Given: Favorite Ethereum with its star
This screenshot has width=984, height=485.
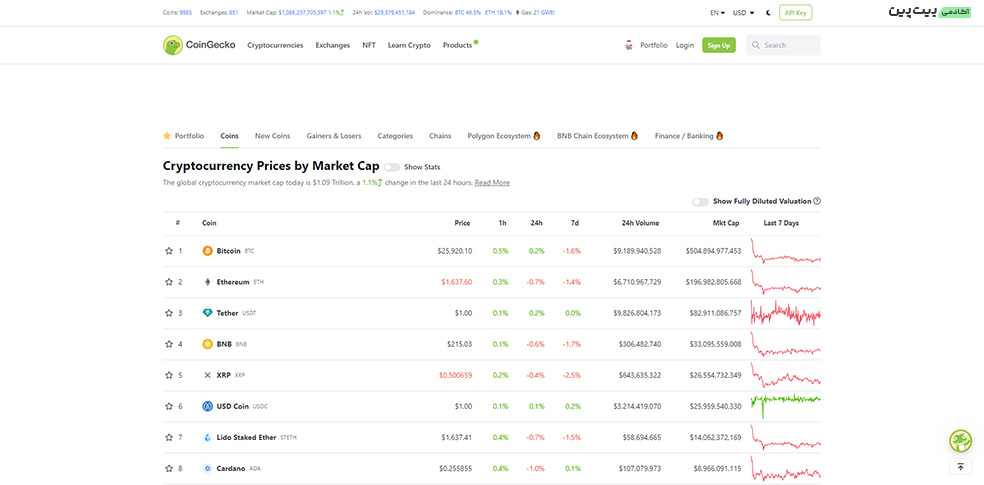Looking at the screenshot, I should click(x=169, y=282).
